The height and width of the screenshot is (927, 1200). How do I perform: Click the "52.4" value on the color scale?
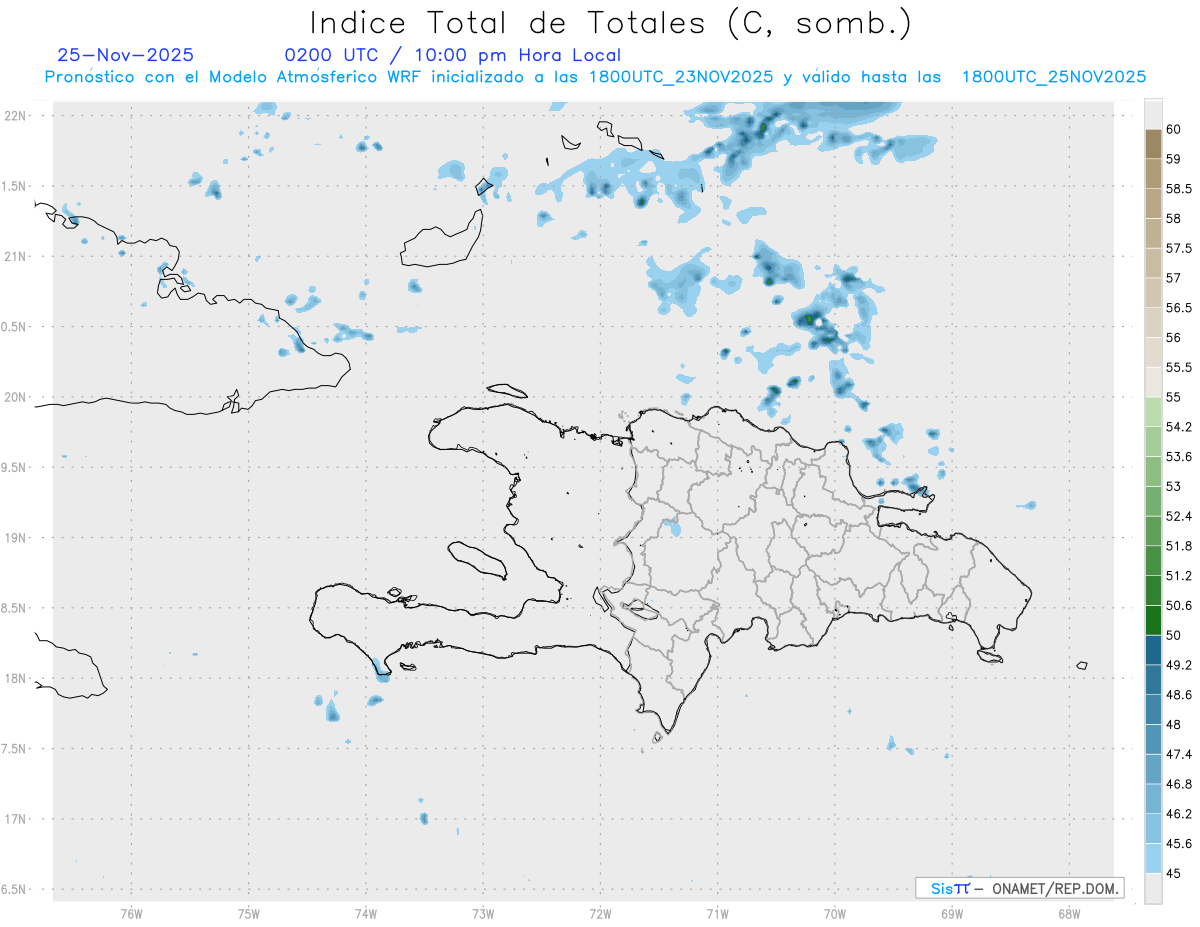pos(1179,516)
